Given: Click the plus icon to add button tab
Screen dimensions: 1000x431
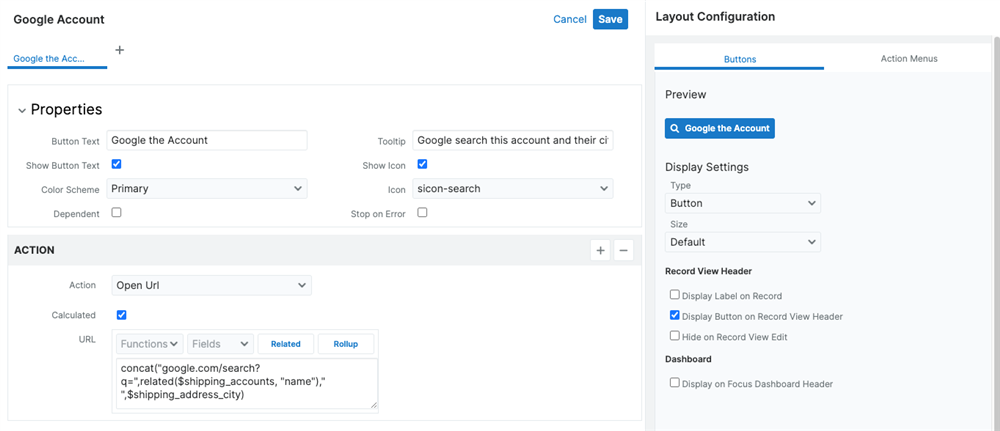Looking at the screenshot, I should 120,49.
